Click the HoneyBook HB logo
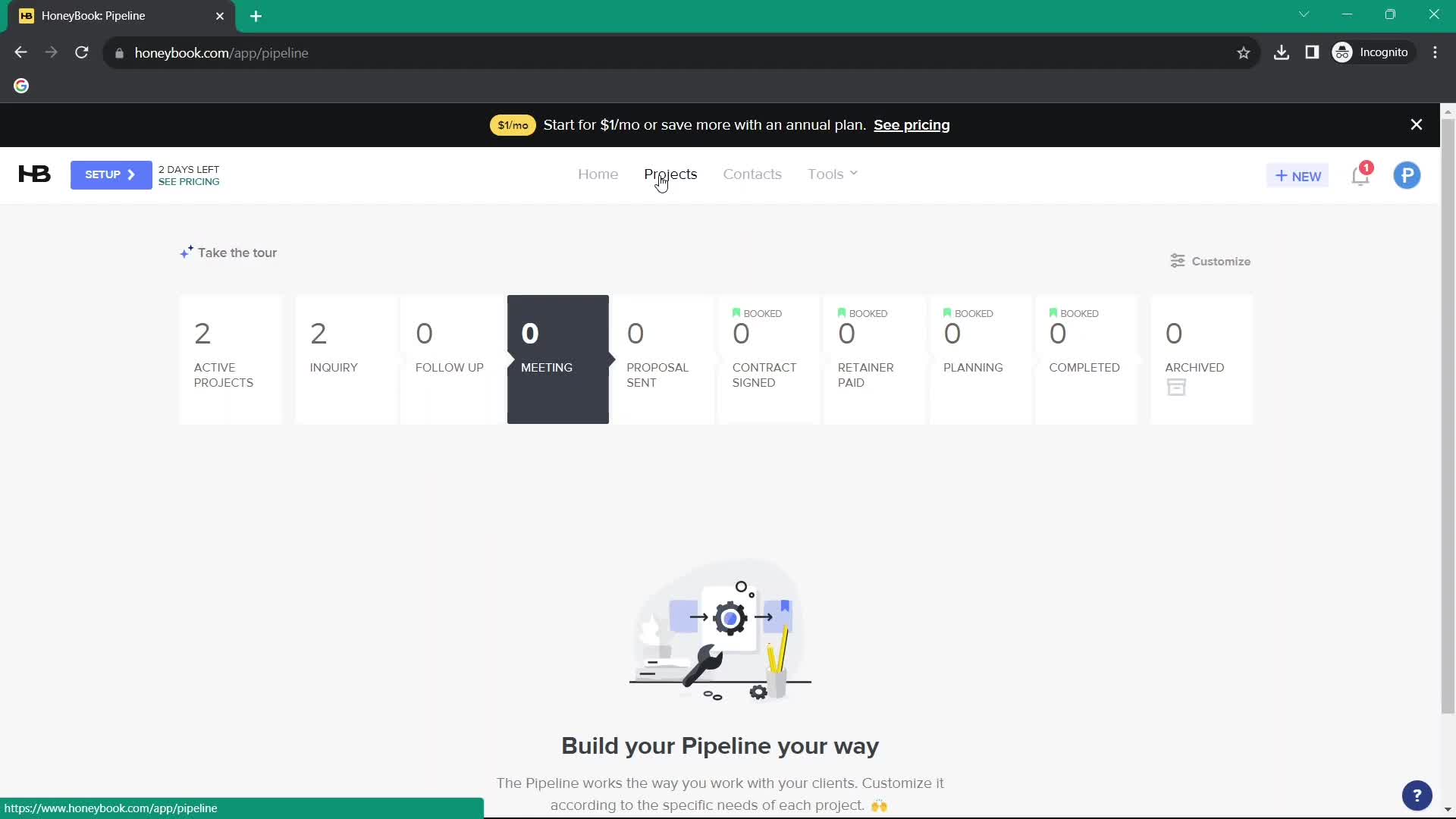The width and height of the screenshot is (1456, 819). coord(34,174)
